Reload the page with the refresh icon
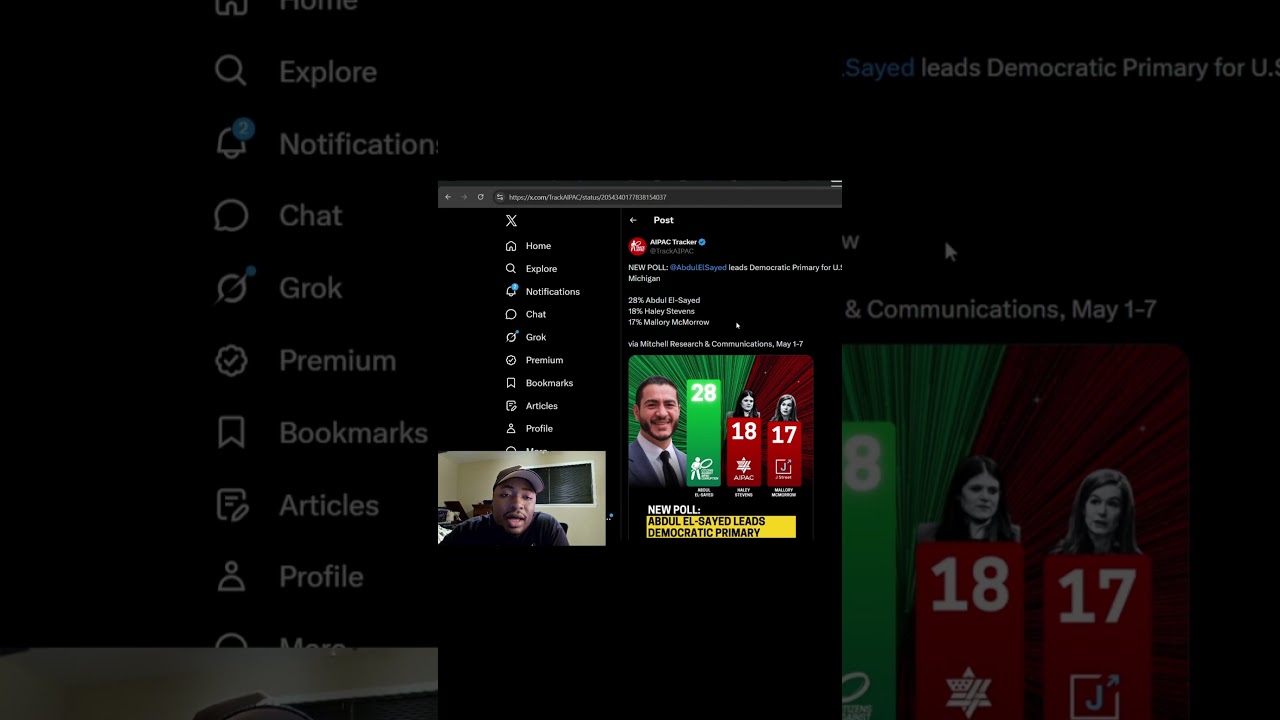The width and height of the screenshot is (1280, 720). click(481, 197)
